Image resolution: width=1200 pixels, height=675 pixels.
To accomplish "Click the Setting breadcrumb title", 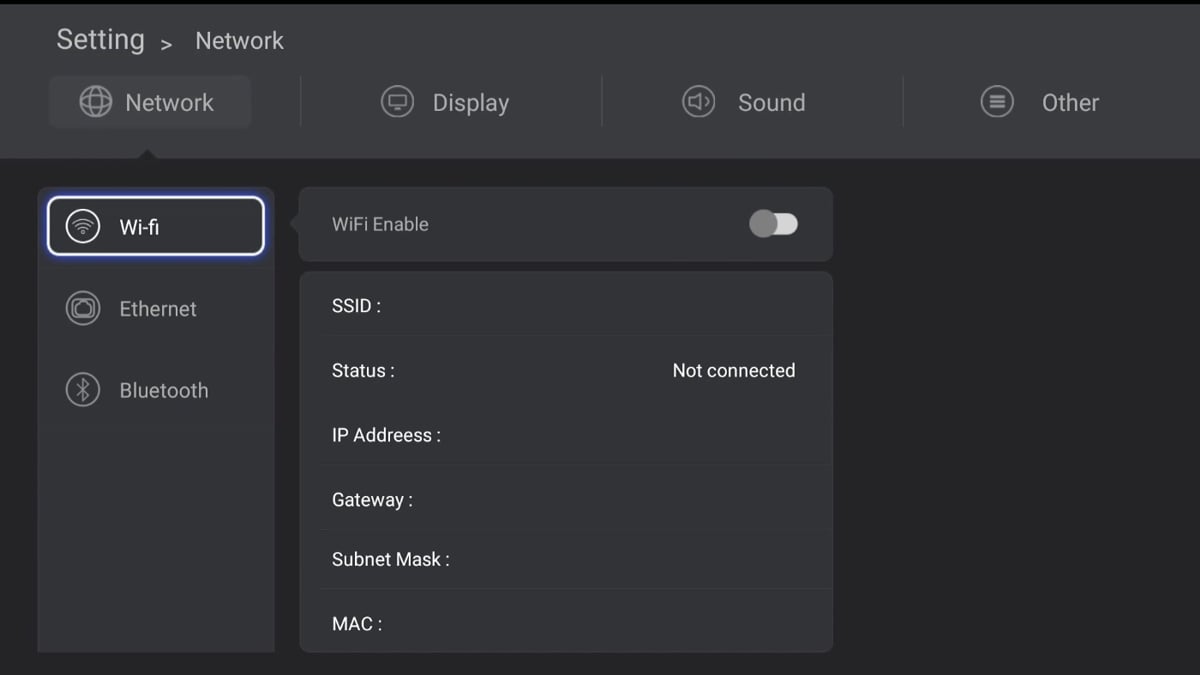I will pyautogui.click(x=100, y=40).
